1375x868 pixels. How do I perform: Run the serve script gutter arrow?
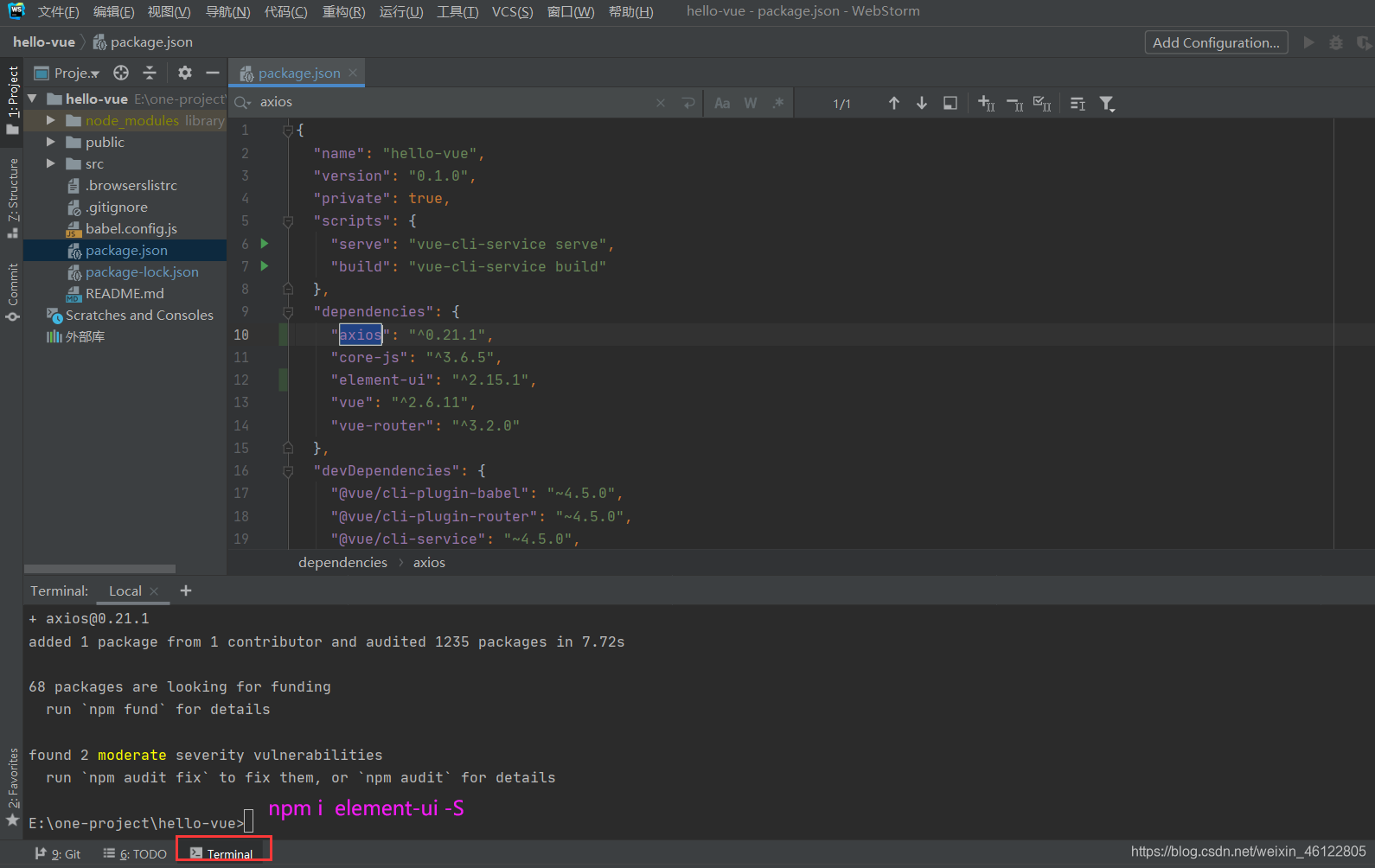(x=265, y=244)
